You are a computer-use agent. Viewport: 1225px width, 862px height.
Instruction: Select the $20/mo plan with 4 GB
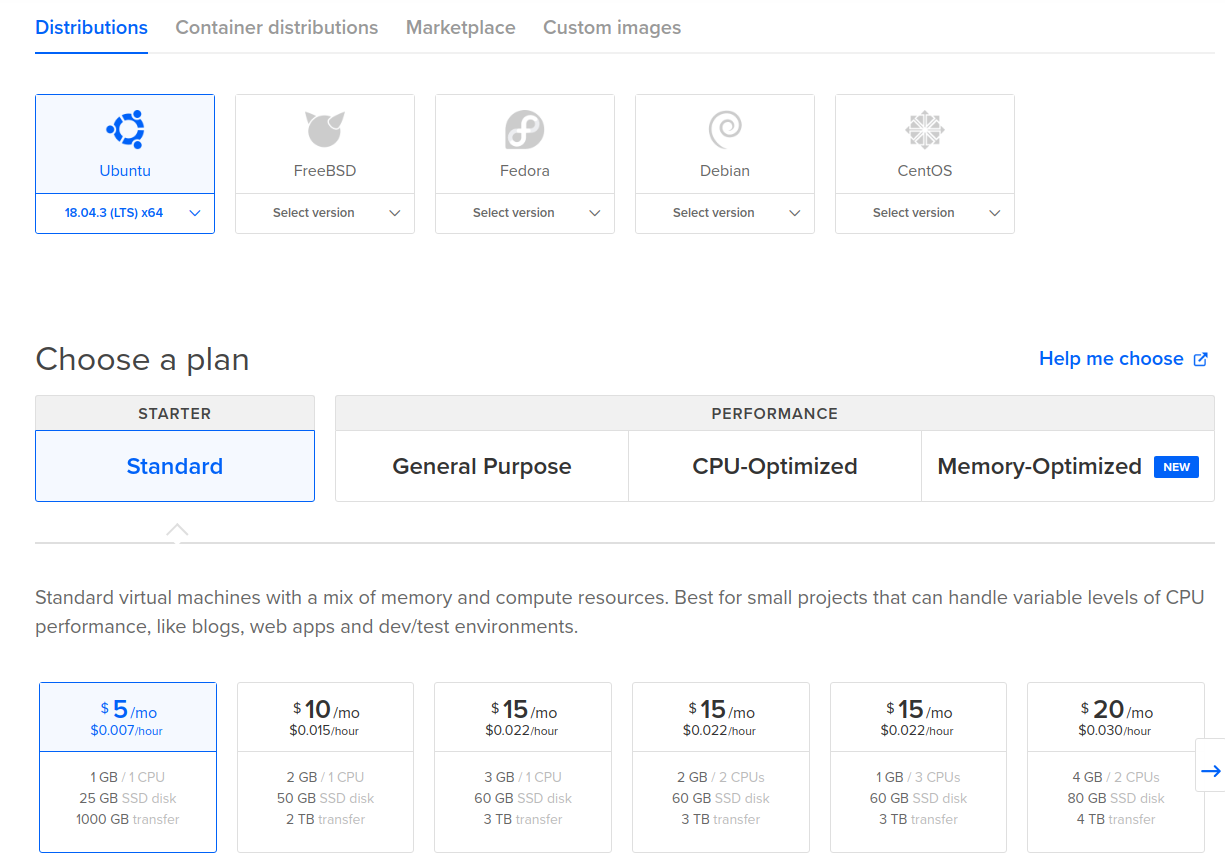1115,767
